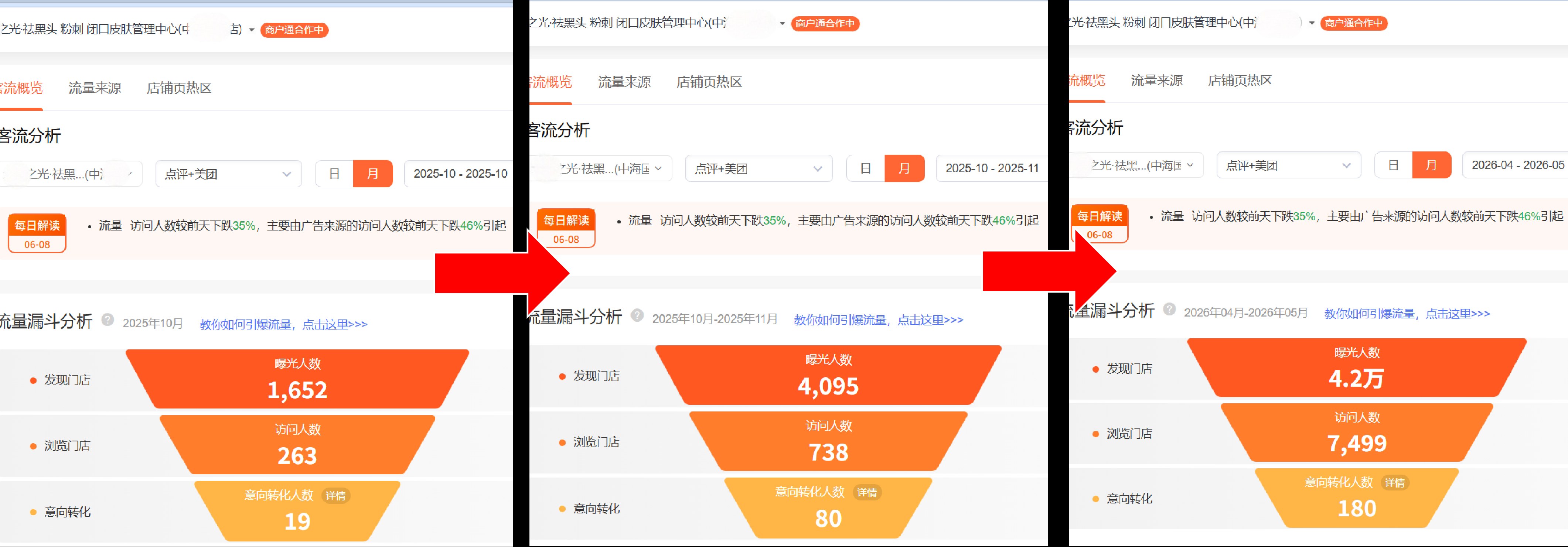Click help icon beside 2025年10月-2025年11月 funnel title
Image resolution: width=1568 pixels, height=547 pixels.
coord(637,315)
